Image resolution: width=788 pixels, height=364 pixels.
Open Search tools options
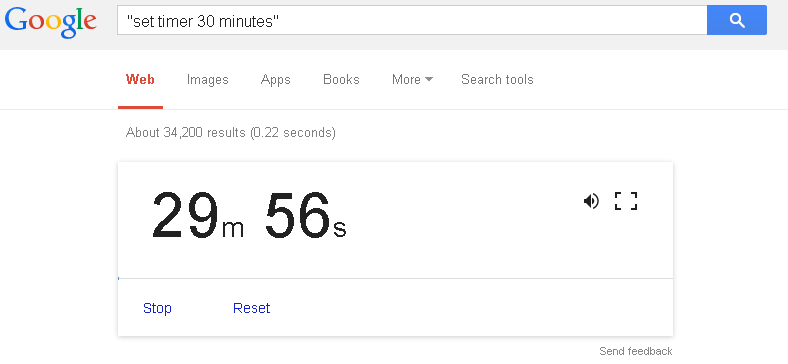coord(497,79)
